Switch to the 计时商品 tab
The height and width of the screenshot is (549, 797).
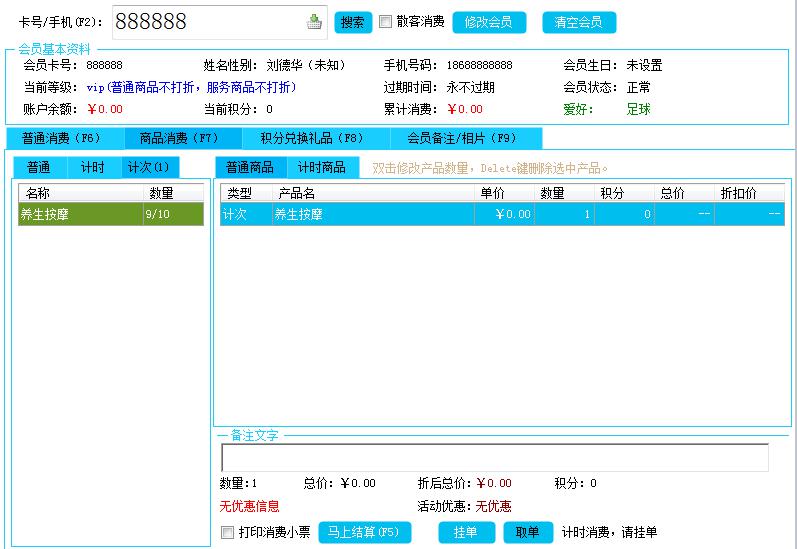tap(322, 167)
